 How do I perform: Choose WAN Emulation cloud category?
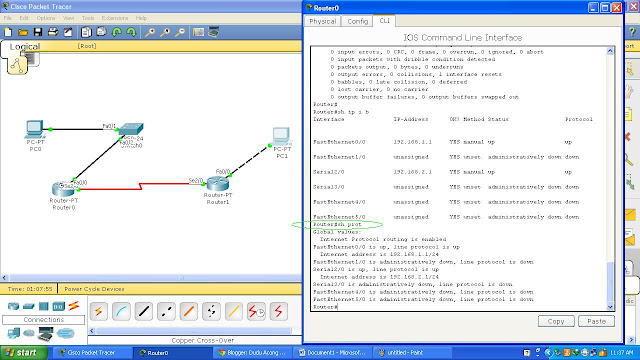click(x=29, y=333)
